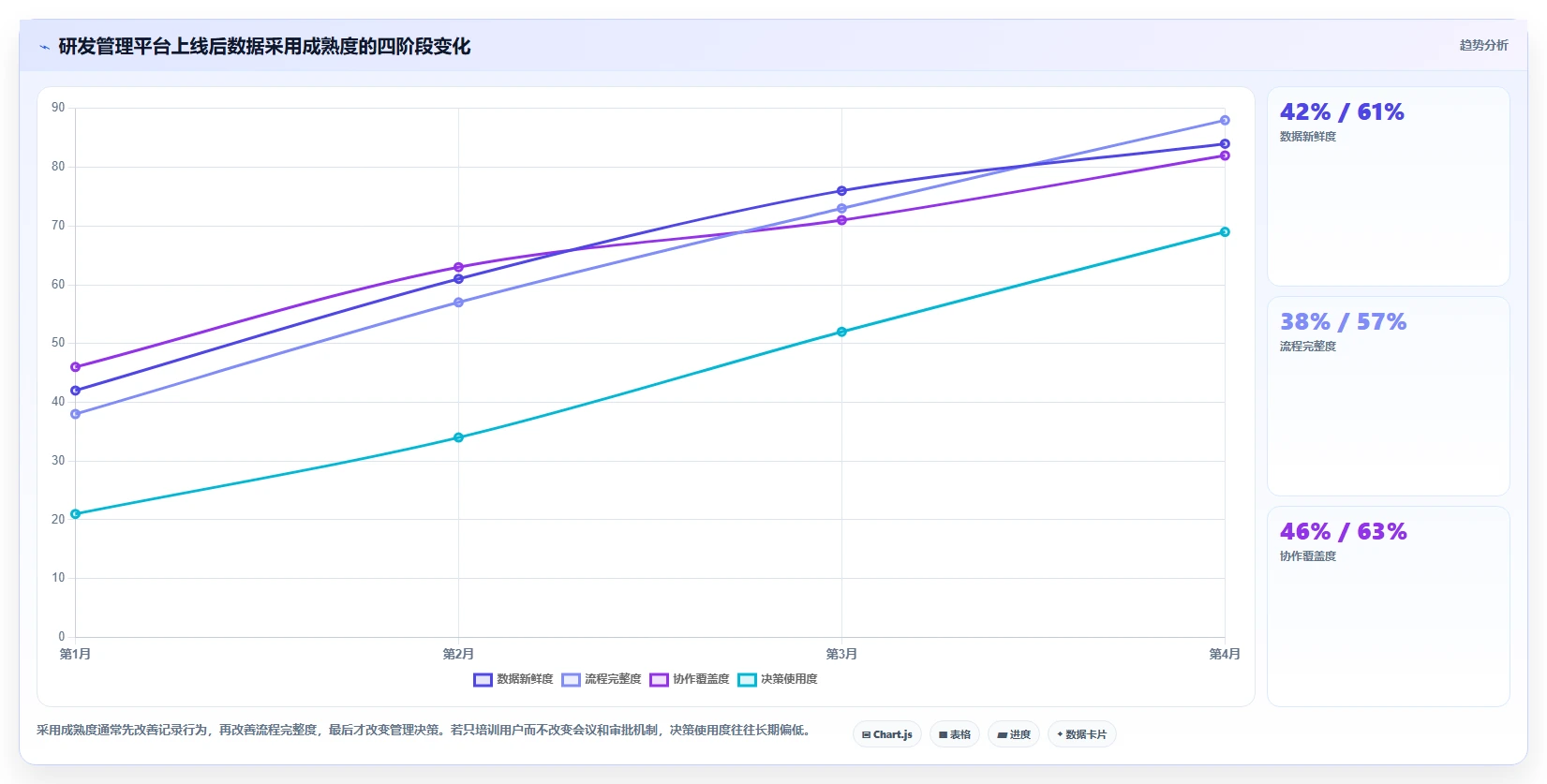1547x784 pixels.
Task: Click the chart title 研发管理平台上线后数据采用成熟度的四阶段变化
Action: click(x=264, y=47)
